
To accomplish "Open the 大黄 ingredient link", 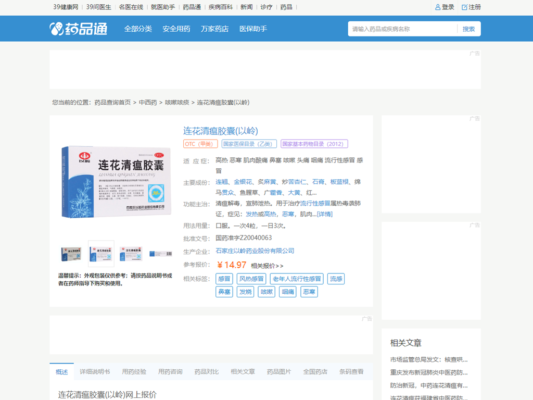I will click(x=294, y=193).
